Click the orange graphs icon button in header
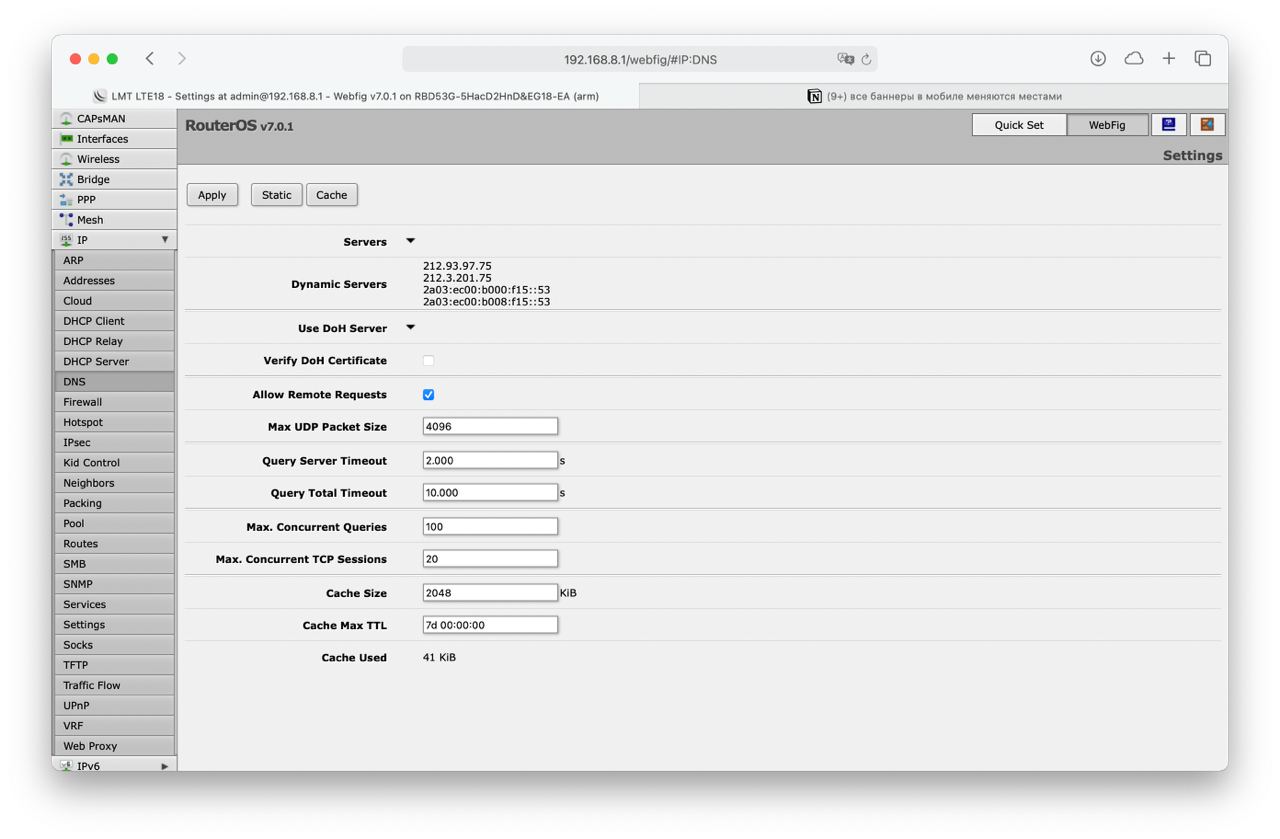The height and width of the screenshot is (839, 1280). click(x=1207, y=125)
